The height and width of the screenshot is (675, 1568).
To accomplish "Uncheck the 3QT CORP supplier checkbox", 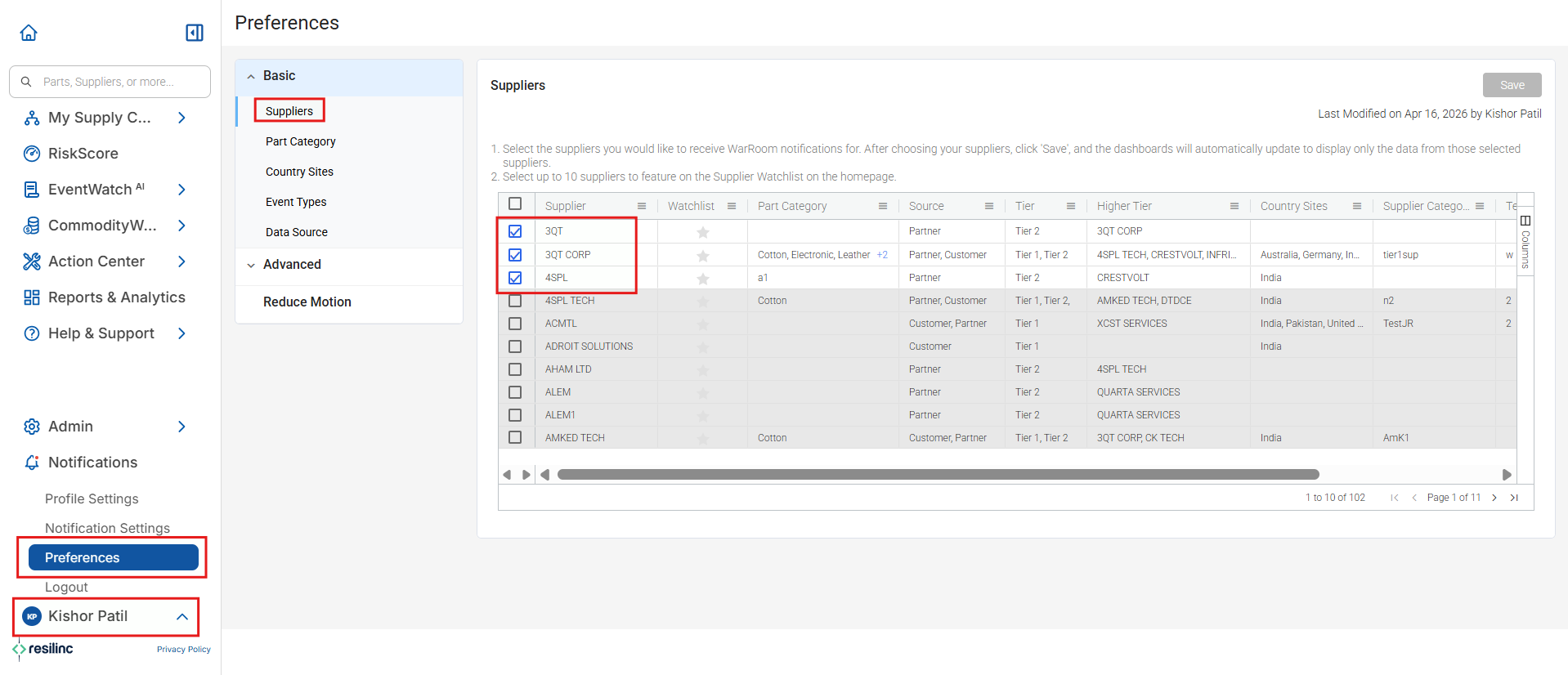I will pyautogui.click(x=515, y=255).
